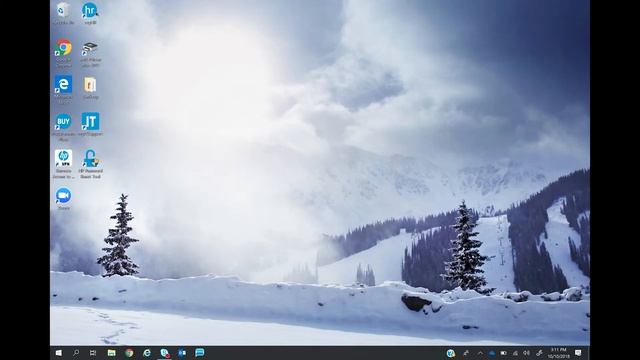Viewport: 640px width, 360px height.
Task: Open the Action Center notifications
Action: pos(578,353)
